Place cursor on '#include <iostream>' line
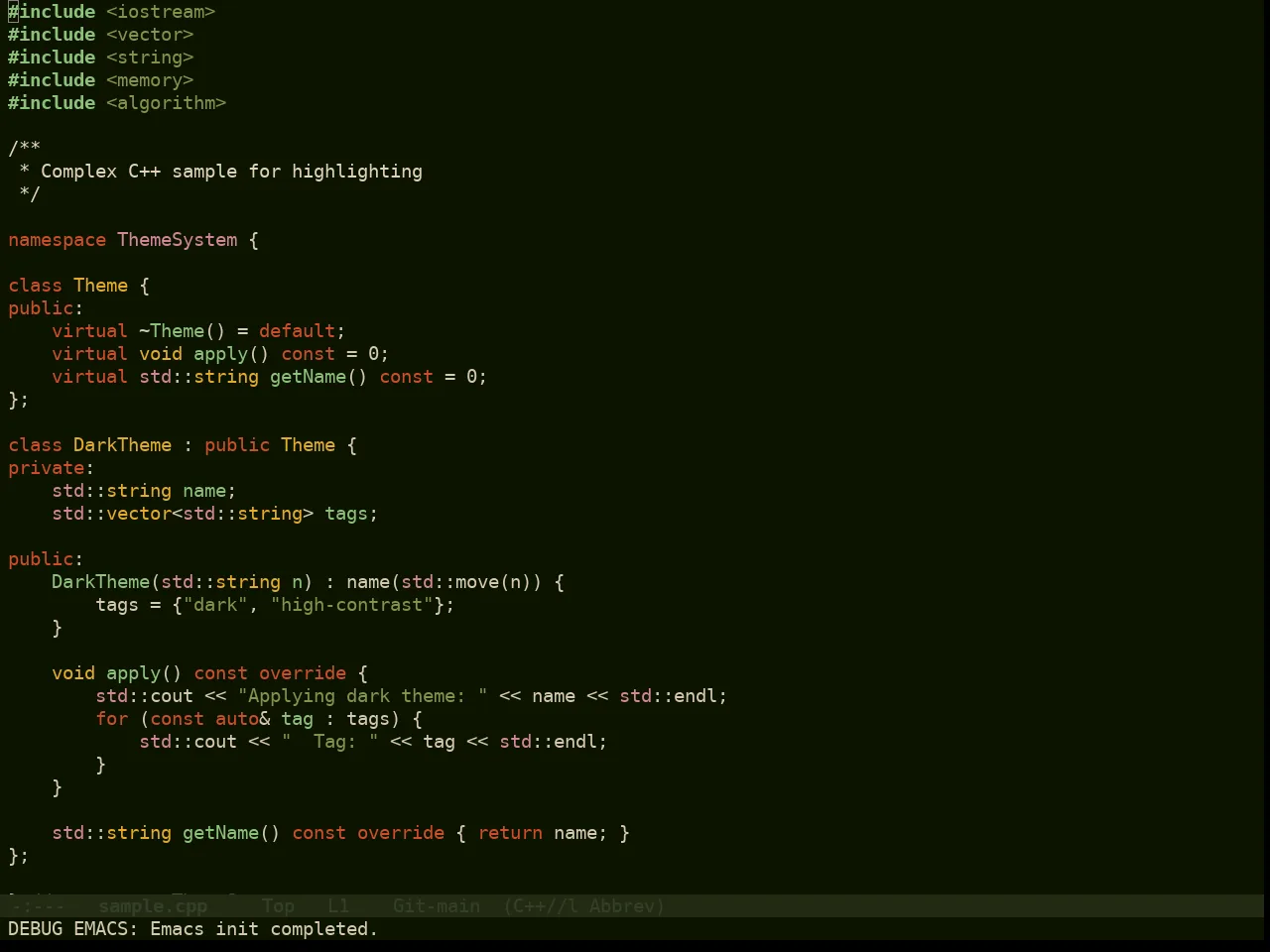Screen dimensions: 1270x952 (x=111, y=12)
